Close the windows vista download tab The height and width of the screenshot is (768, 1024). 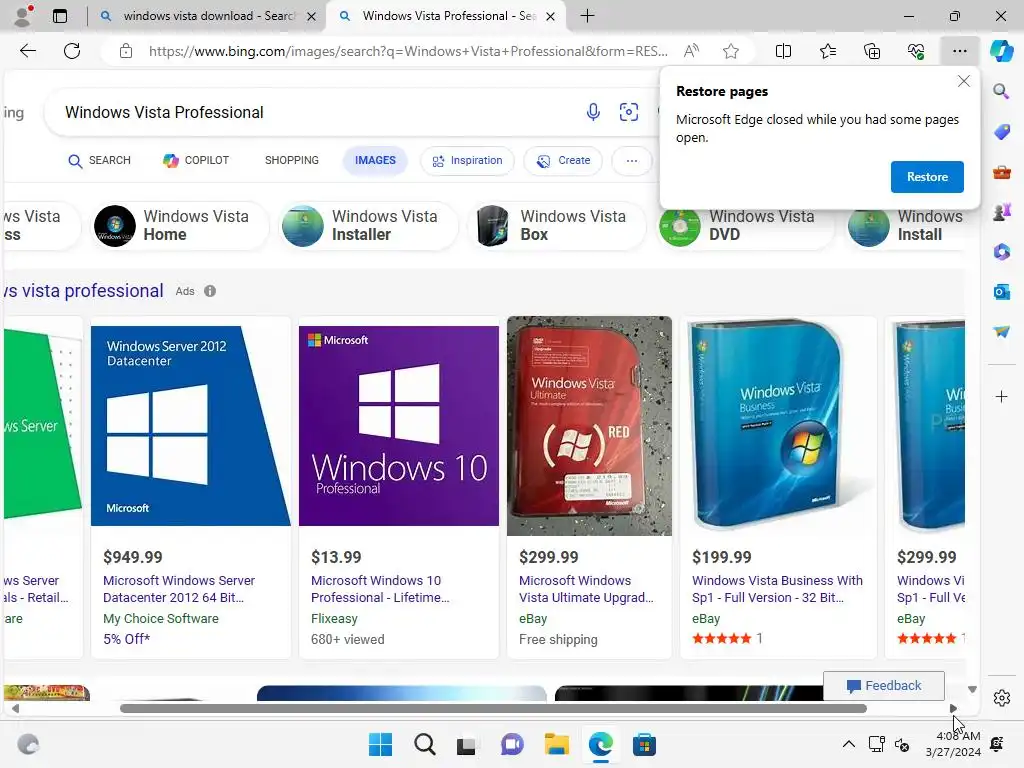[312, 16]
